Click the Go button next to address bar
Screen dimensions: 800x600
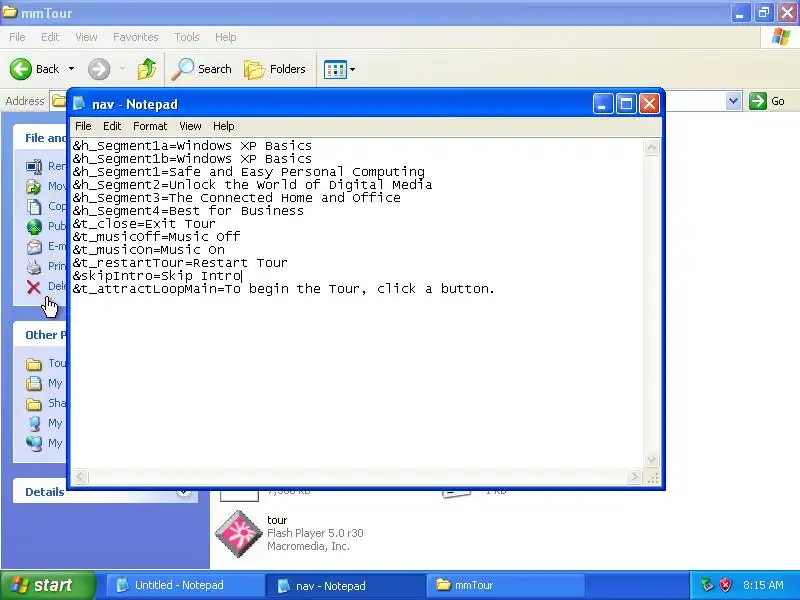[x=767, y=101]
